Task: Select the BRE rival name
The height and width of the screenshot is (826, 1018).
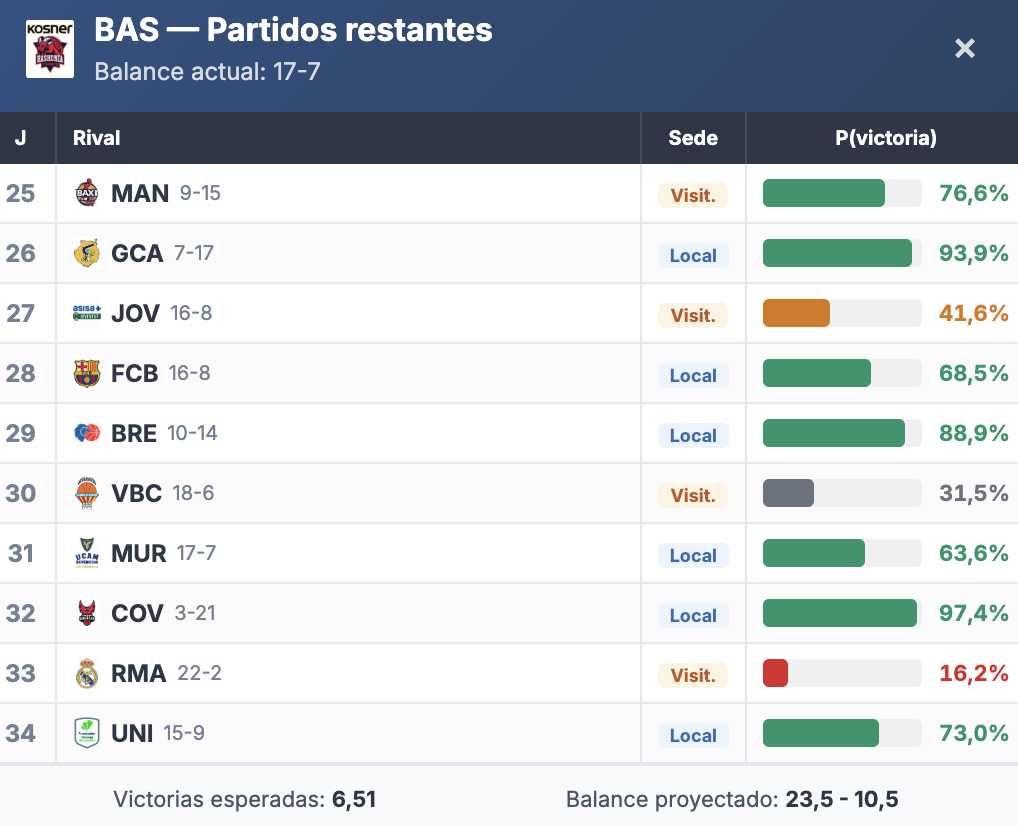Action: point(134,433)
